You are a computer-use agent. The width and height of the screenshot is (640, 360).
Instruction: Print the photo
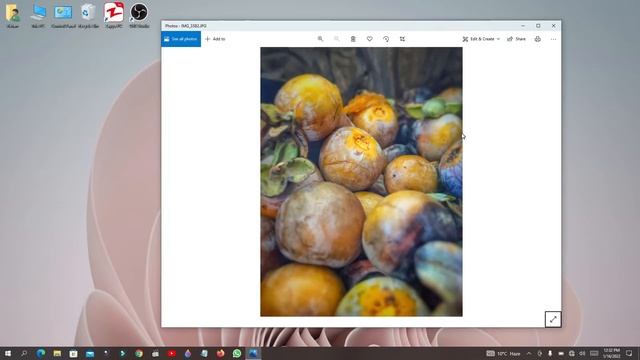538,39
